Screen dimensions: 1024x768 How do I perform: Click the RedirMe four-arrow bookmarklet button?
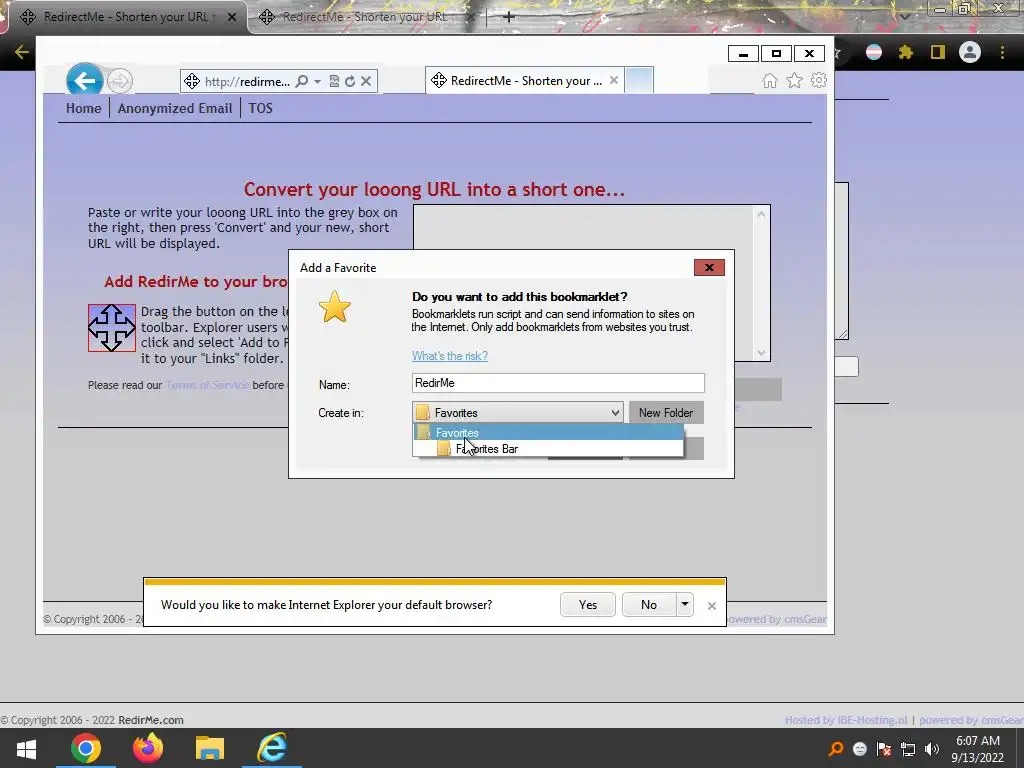[112, 328]
